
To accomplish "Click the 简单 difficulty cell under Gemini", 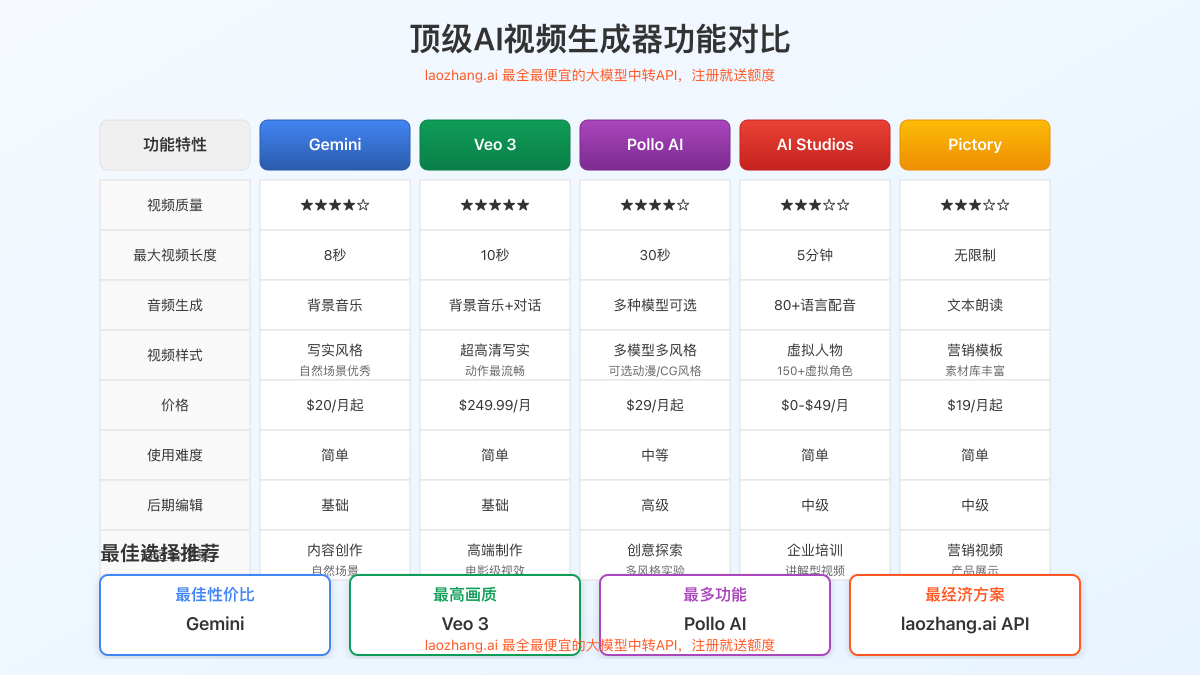I will click(335, 455).
